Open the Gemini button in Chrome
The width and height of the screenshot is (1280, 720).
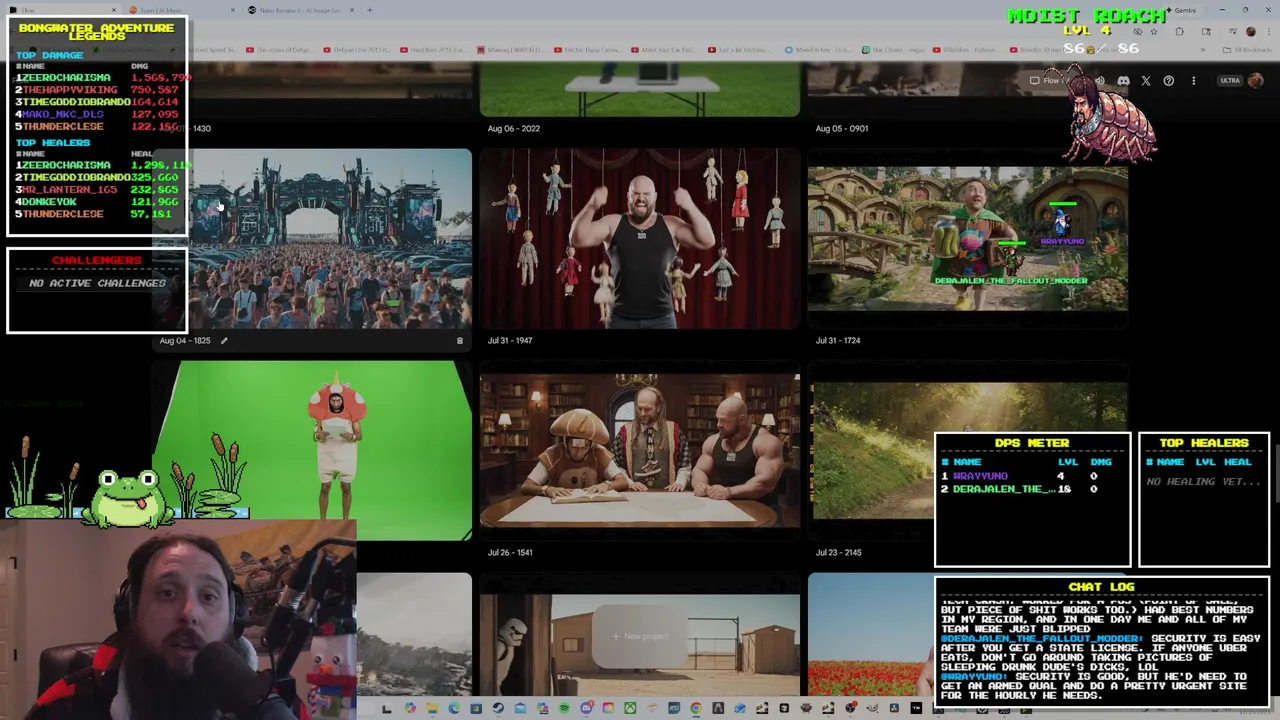point(1181,10)
